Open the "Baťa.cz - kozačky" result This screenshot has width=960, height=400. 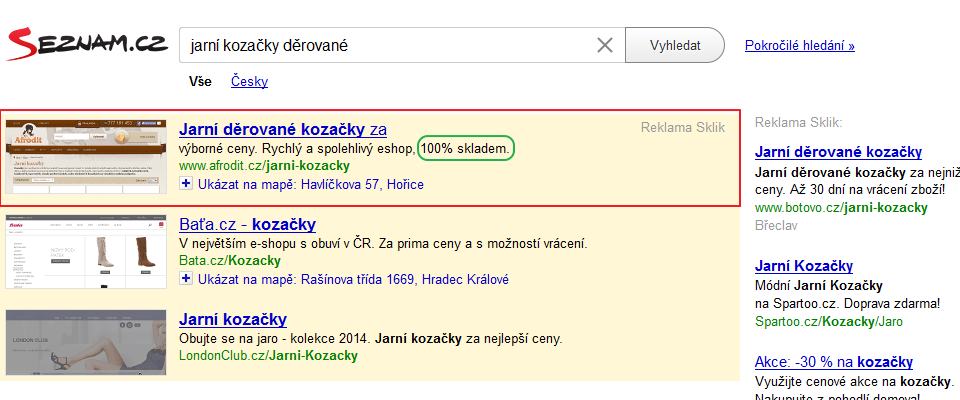point(247,224)
